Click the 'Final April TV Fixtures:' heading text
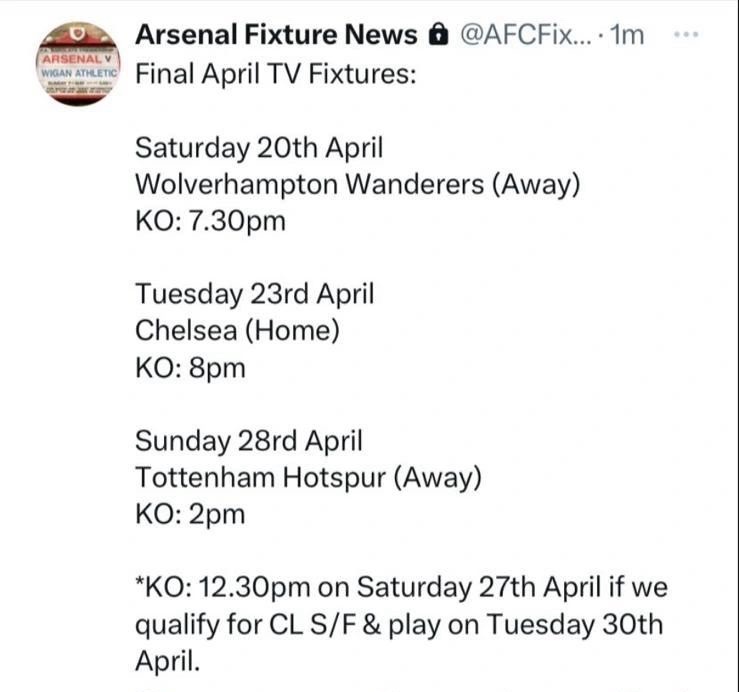Image resolution: width=739 pixels, height=692 pixels. click(274, 75)
